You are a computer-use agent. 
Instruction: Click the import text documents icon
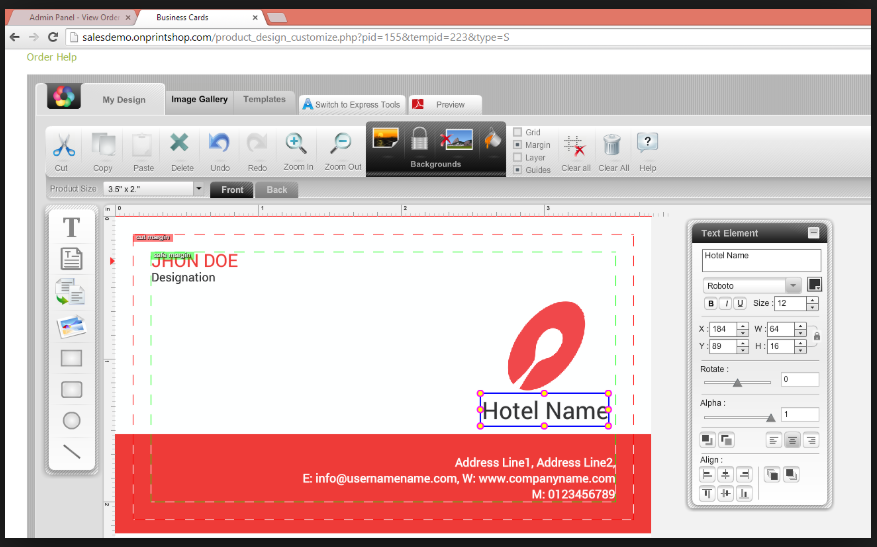click(70, 292)
